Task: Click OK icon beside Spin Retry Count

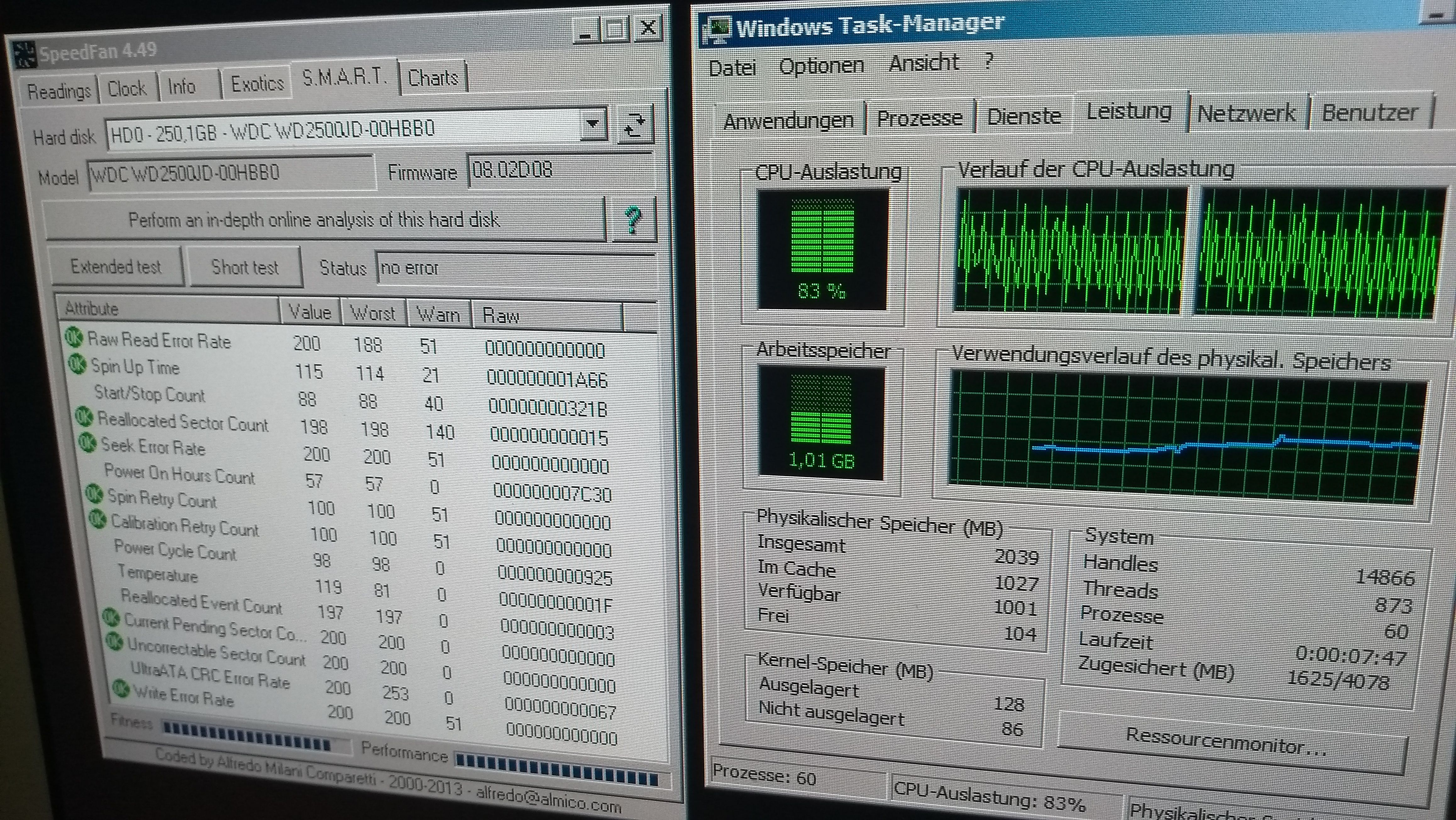Action: (x=94, y=494)
